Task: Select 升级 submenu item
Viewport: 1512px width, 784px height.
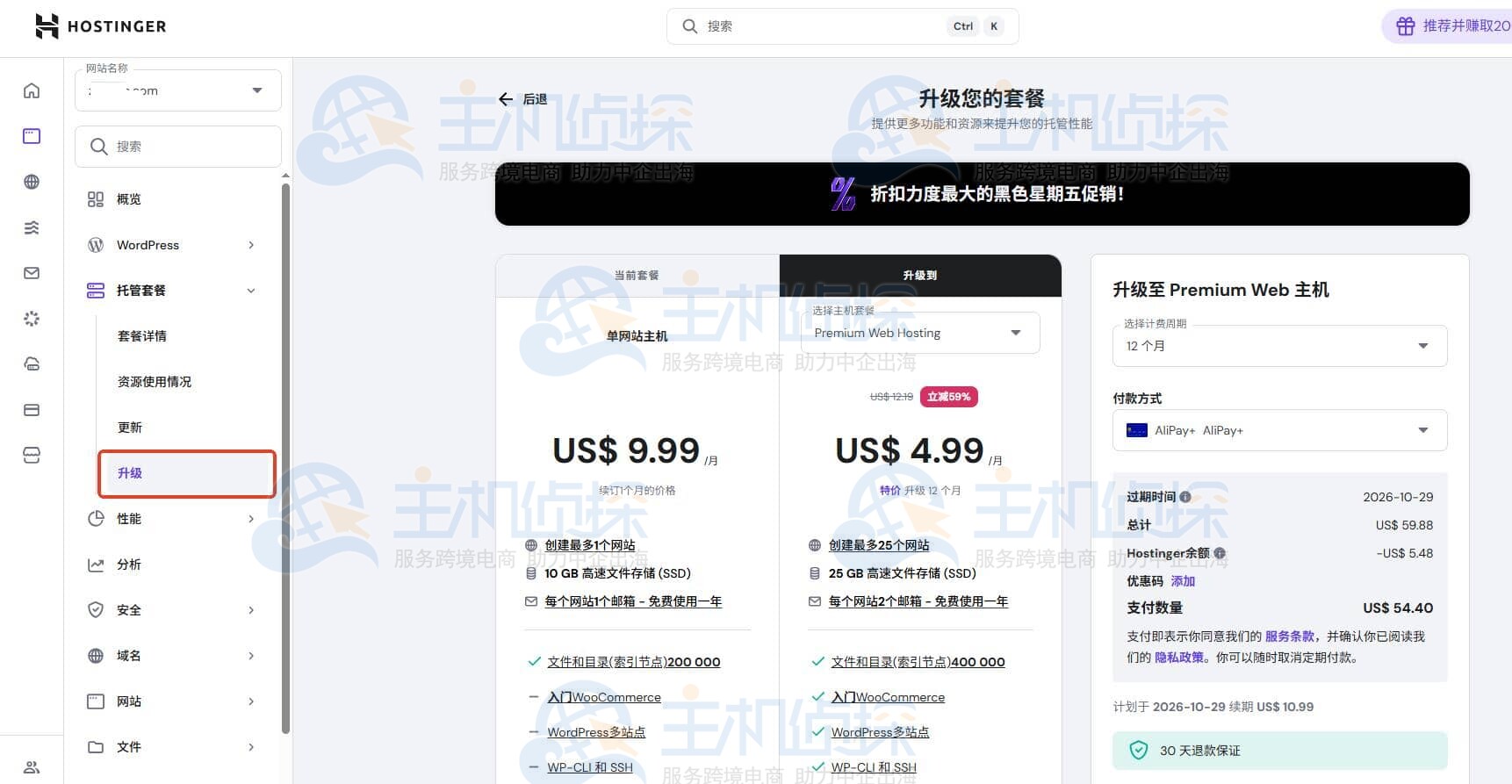Action: click(x=187, y=473)
